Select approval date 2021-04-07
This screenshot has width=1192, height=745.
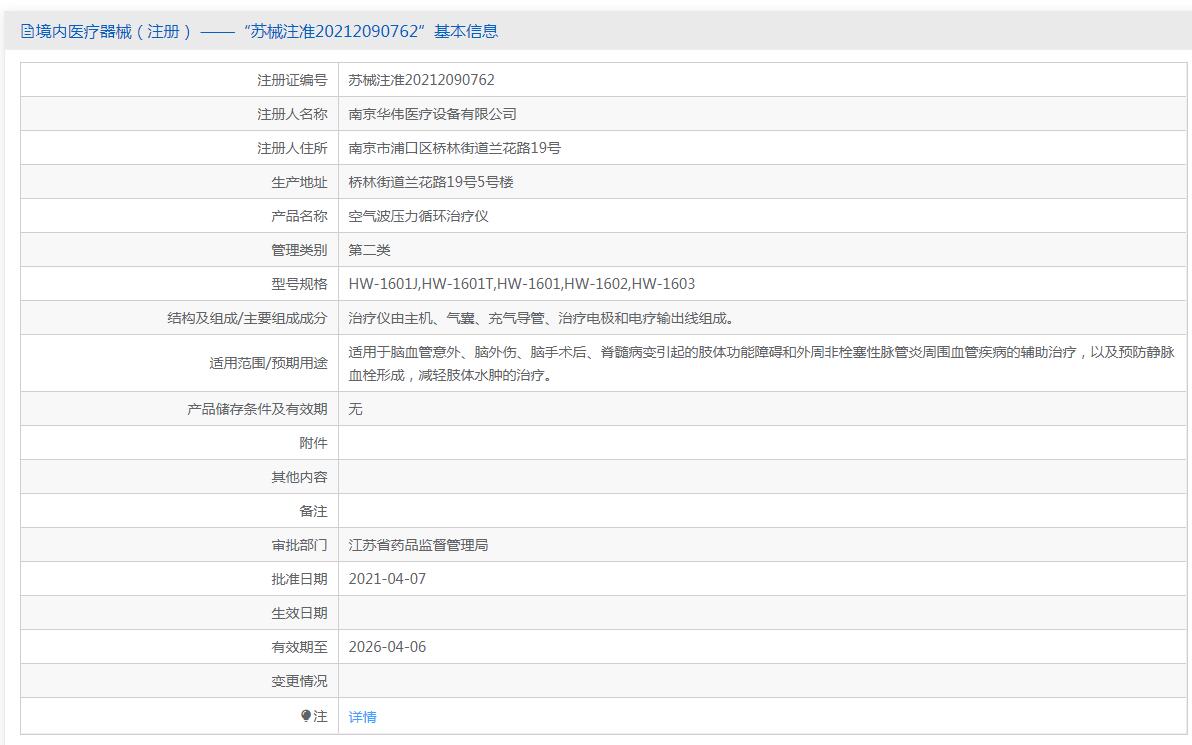(387, 579)
